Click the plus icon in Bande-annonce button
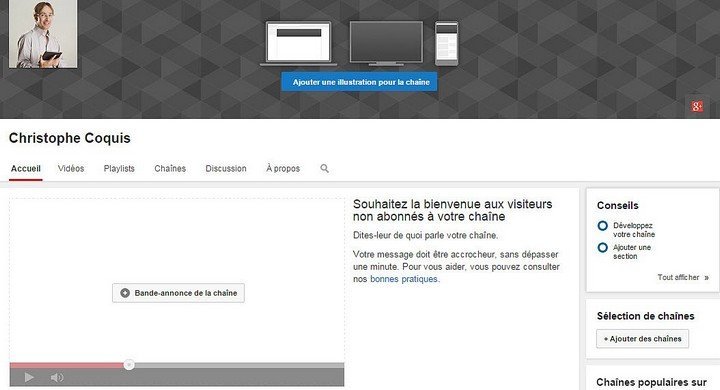720x390 pixels. (x=125, y=293)
